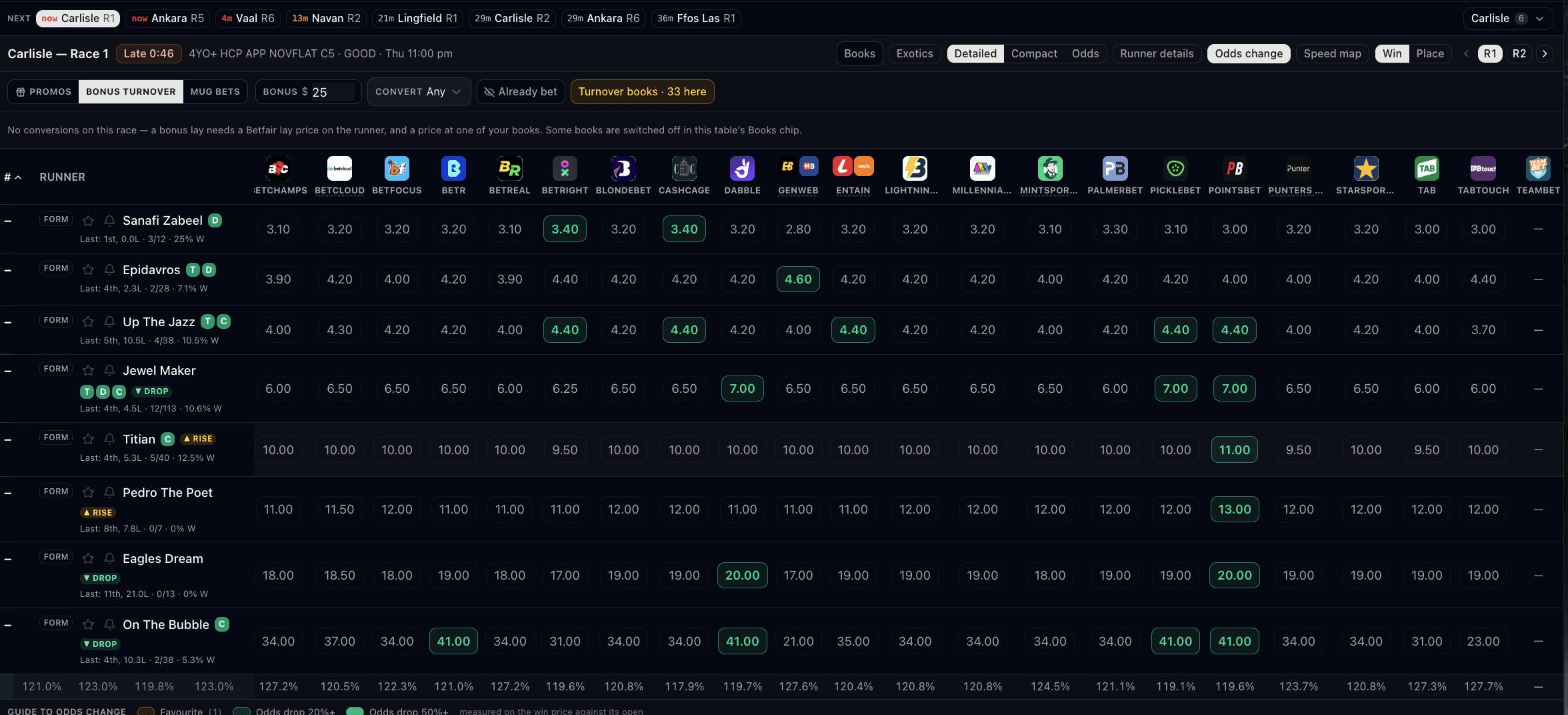This screenshot has height=715, width=1568.
Task: Set alert bell for Pedro The Poet
Action: tap(109, 493)
